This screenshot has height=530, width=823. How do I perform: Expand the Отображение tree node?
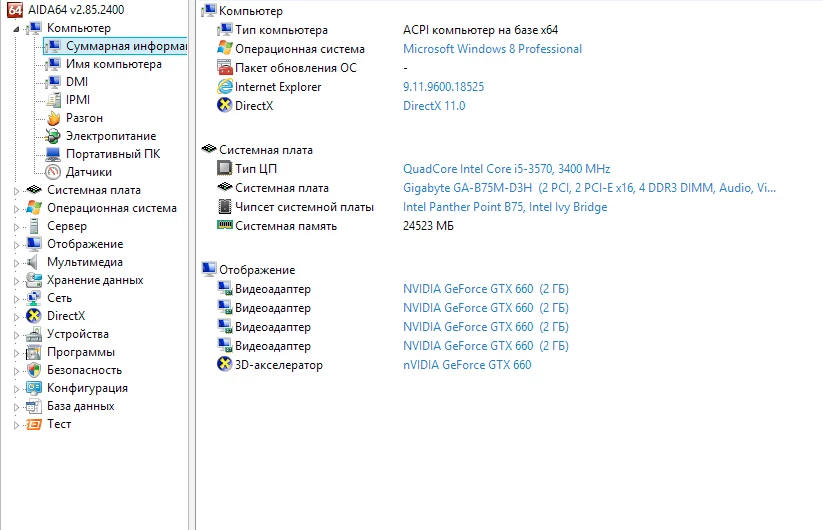click(x=16, y=245)
